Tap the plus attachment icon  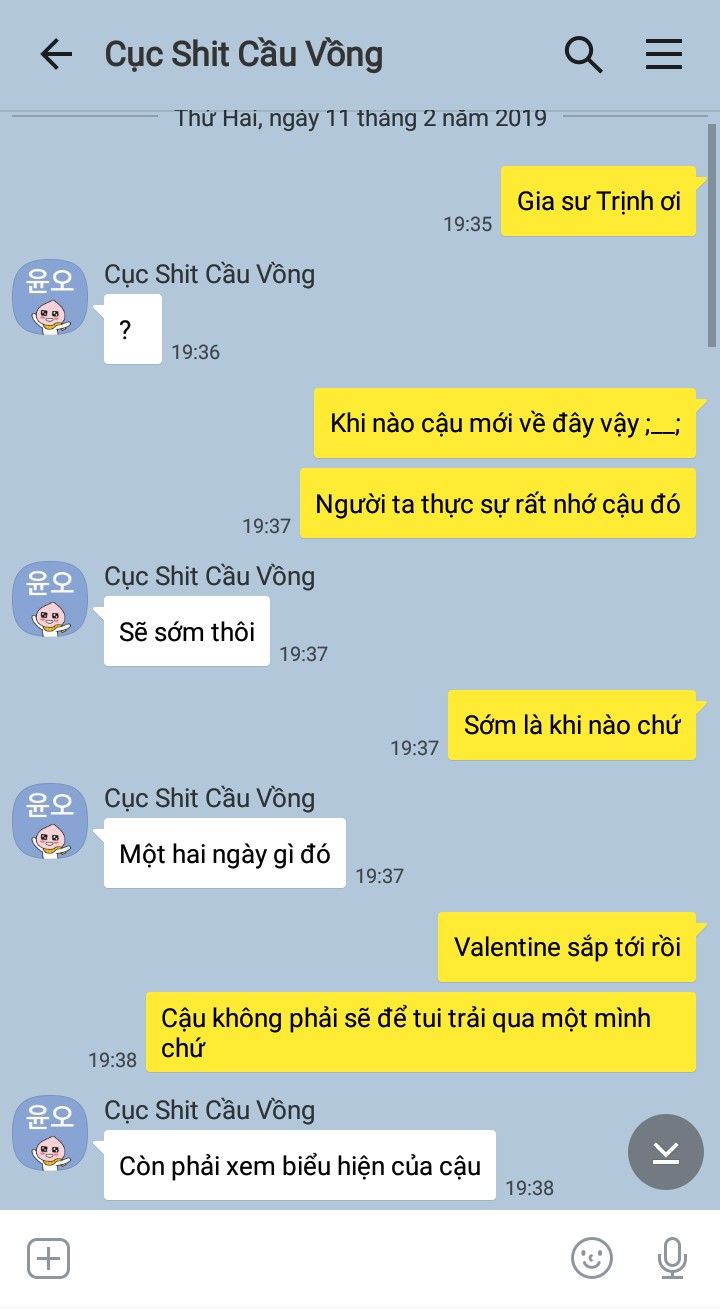click(x=48, y=1258)
